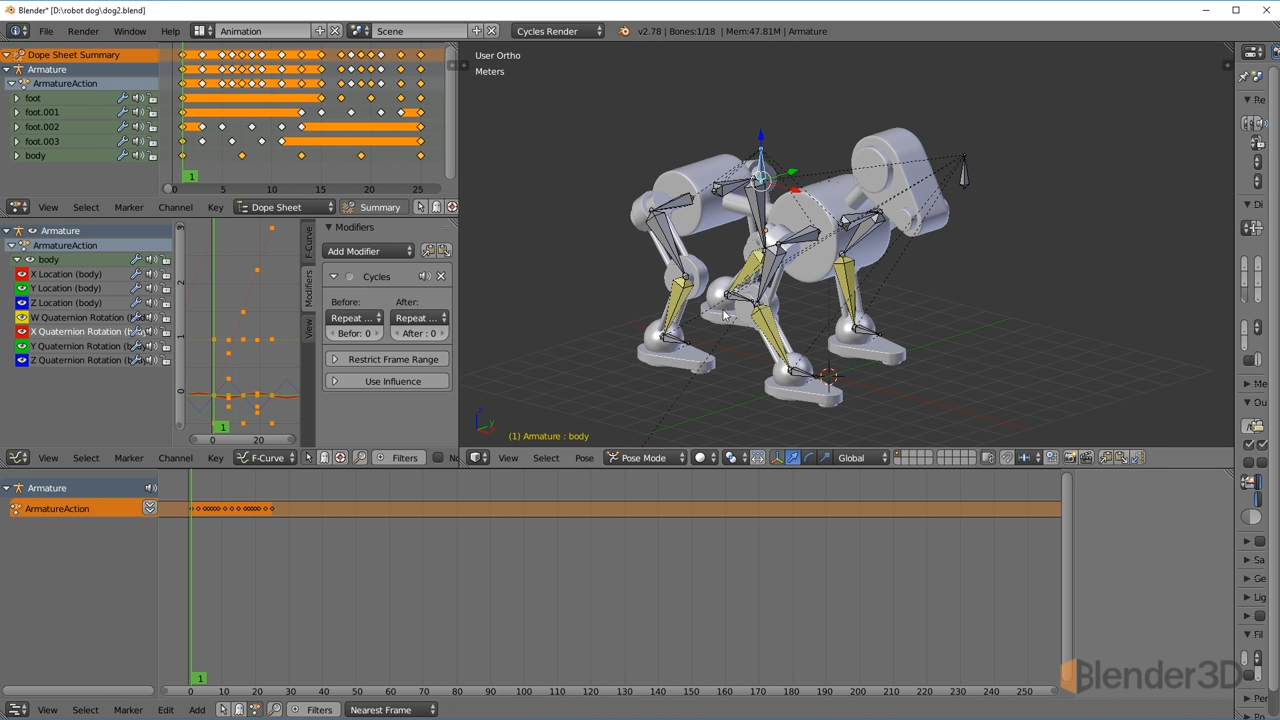Open the screen layout browse icon

203,31
